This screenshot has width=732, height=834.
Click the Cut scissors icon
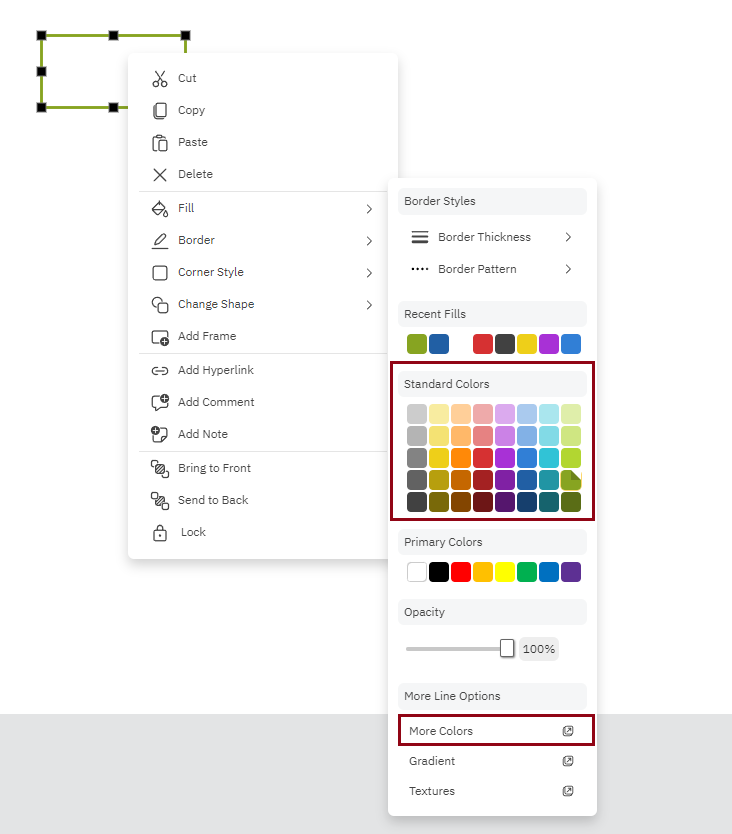coord(160,79)
